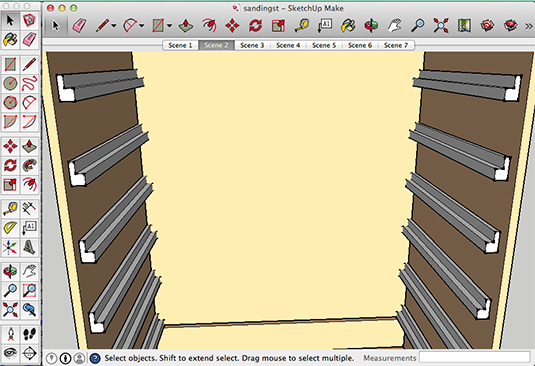This screenshot has width=535, height=366.
Task: Choose the Arc tool in the top toolbar
Action: coord(130,26)
